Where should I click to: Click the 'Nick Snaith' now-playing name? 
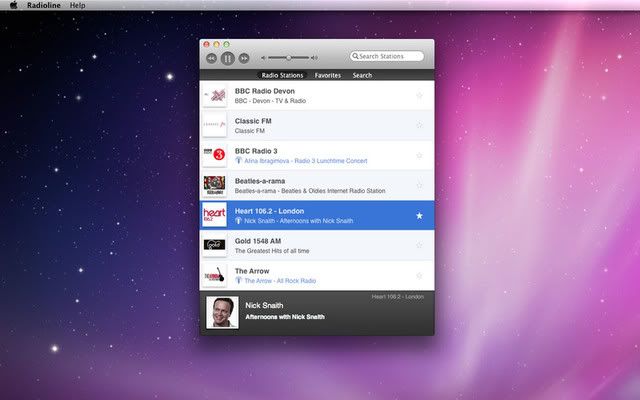click(x=264, y=305)
